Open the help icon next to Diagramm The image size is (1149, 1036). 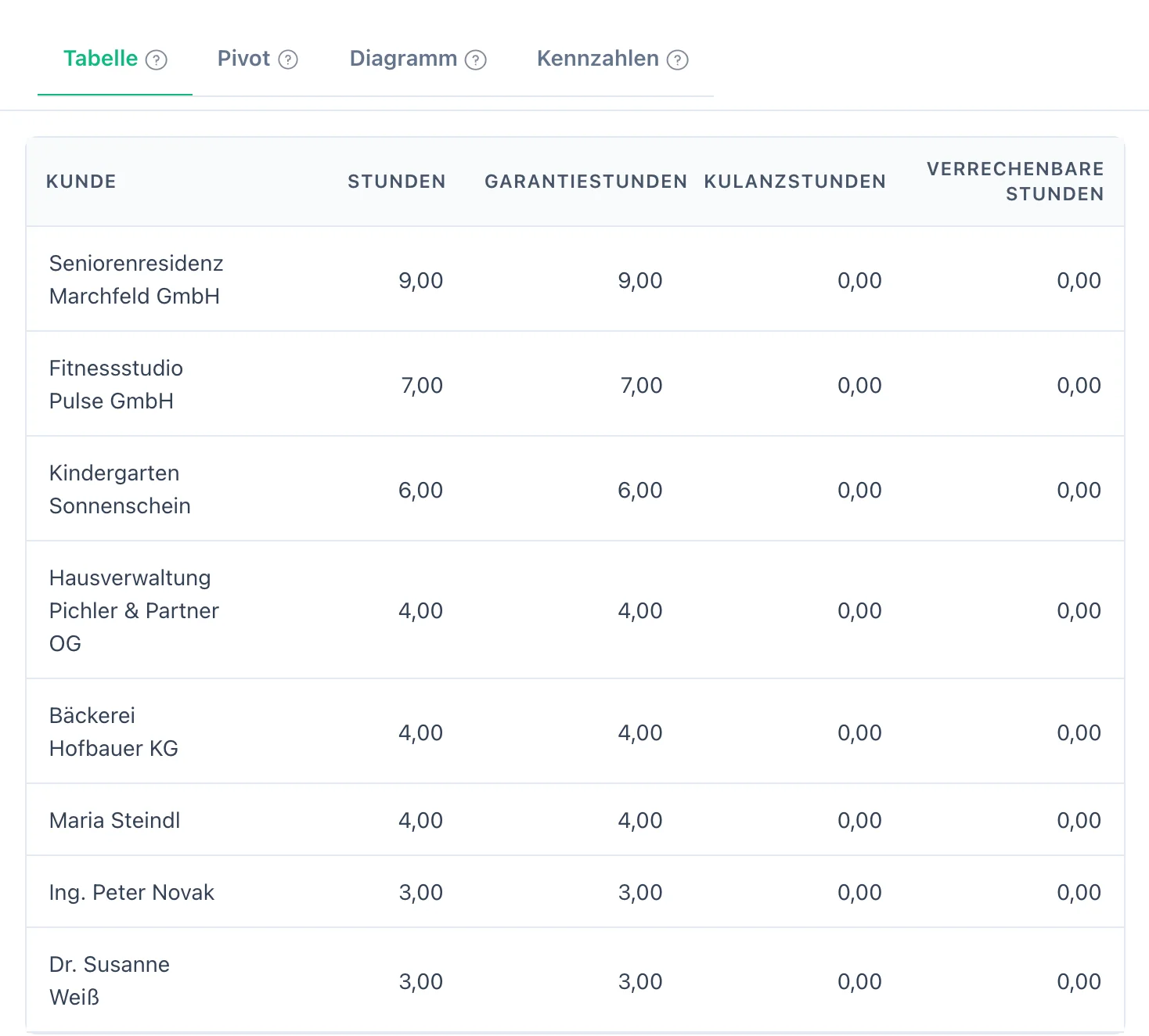[x=476, y=60]
